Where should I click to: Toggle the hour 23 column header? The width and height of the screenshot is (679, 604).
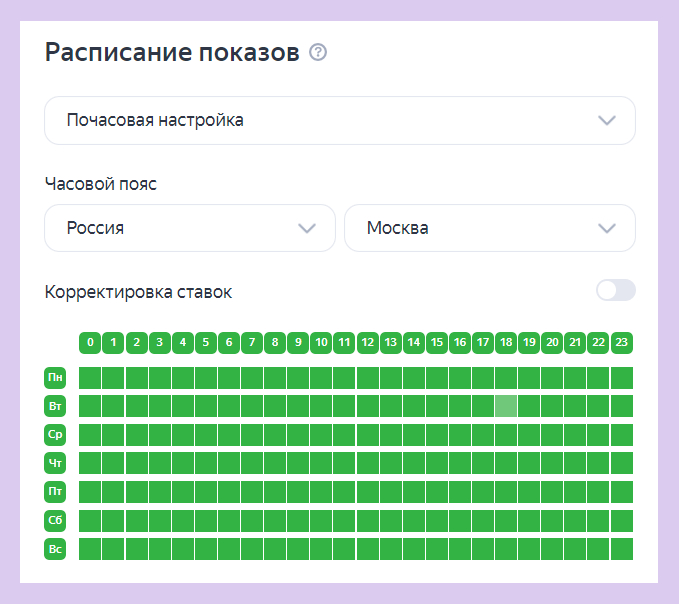coord(622,343)
